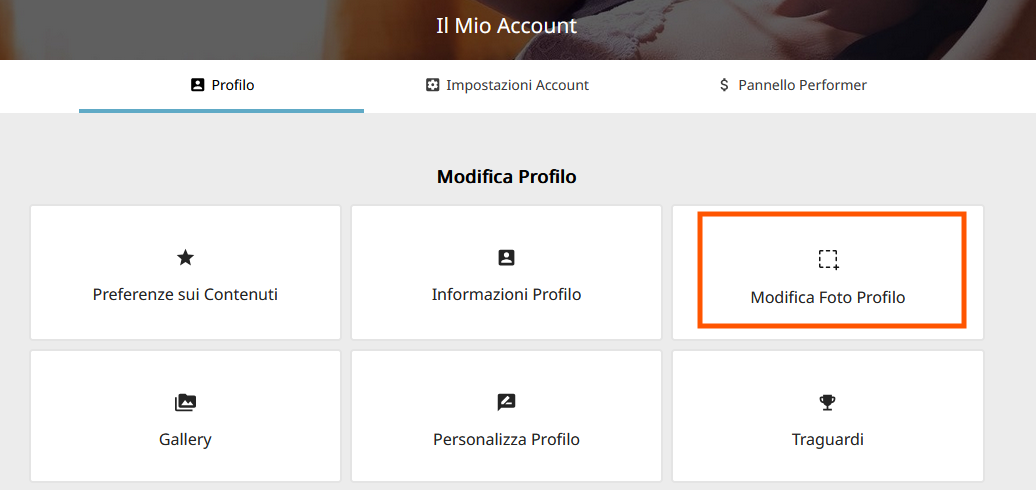This screenshot has height=490, width=1036.
Task: Choose the Personalizza Profilo text label
Action: pos(507,440)
